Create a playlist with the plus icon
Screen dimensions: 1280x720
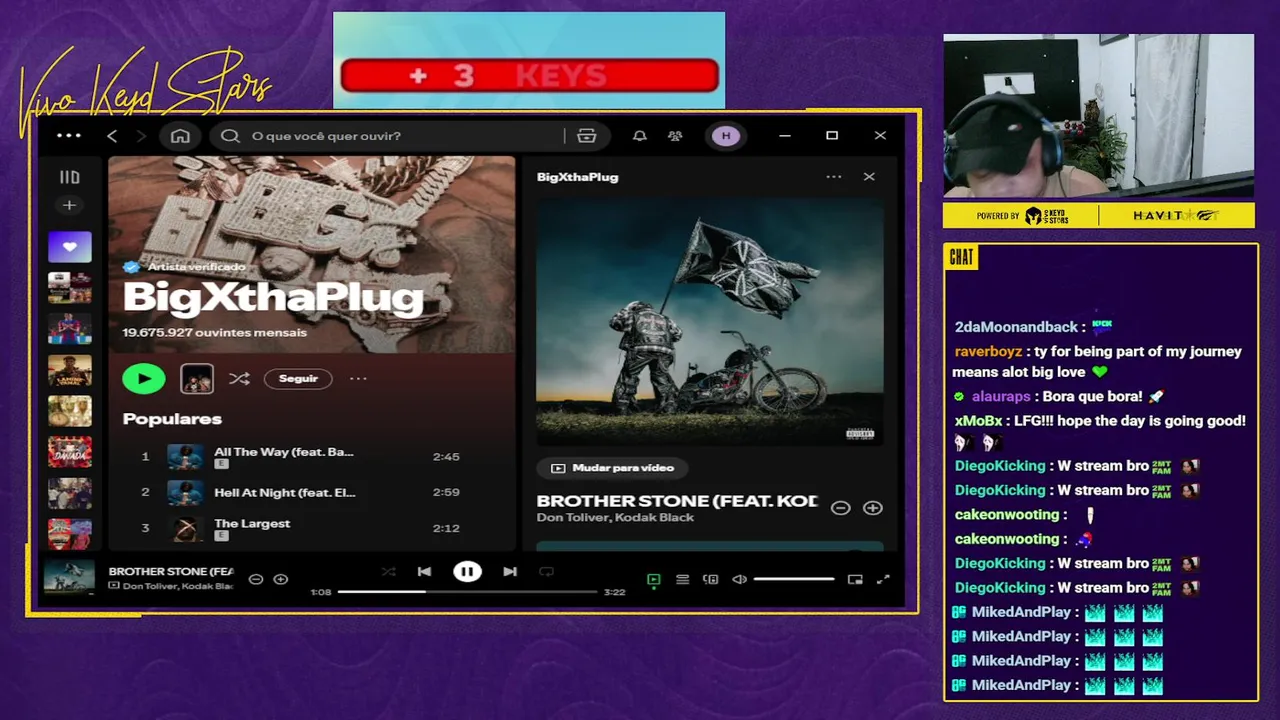pos(69,205)
